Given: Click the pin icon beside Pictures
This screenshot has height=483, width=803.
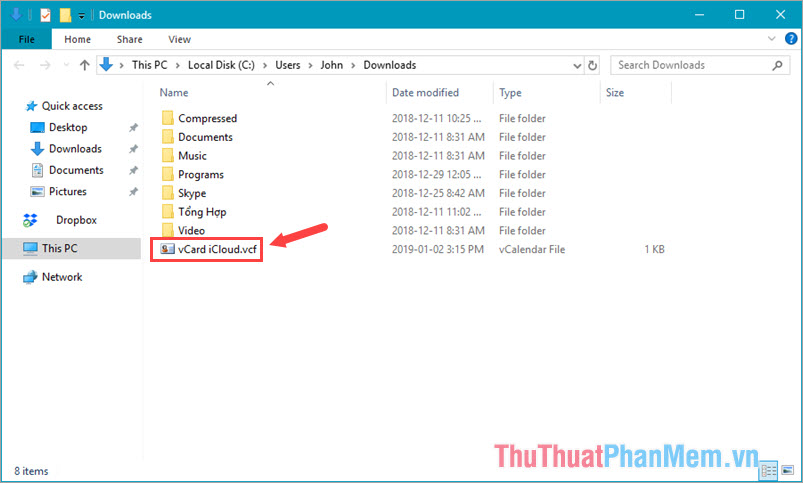Looking at the screenshot, I should point(133,192).
